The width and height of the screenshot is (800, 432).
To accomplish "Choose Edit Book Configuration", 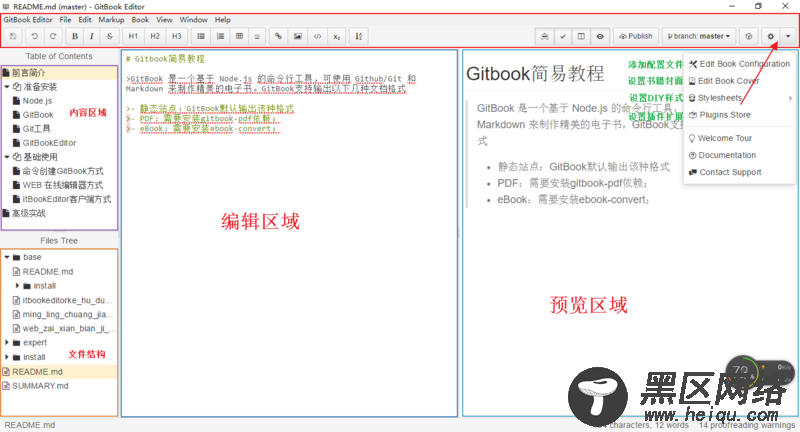I will coord(739,64).
